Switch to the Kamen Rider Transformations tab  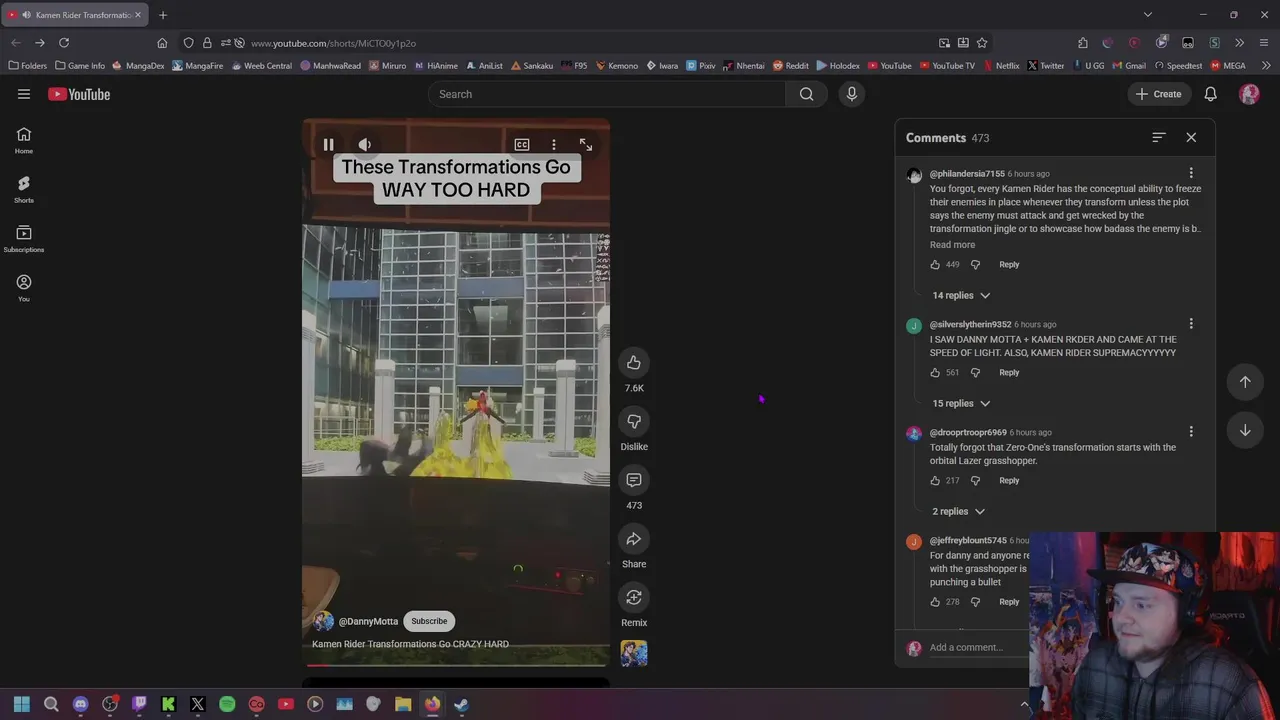coord(75,15)
